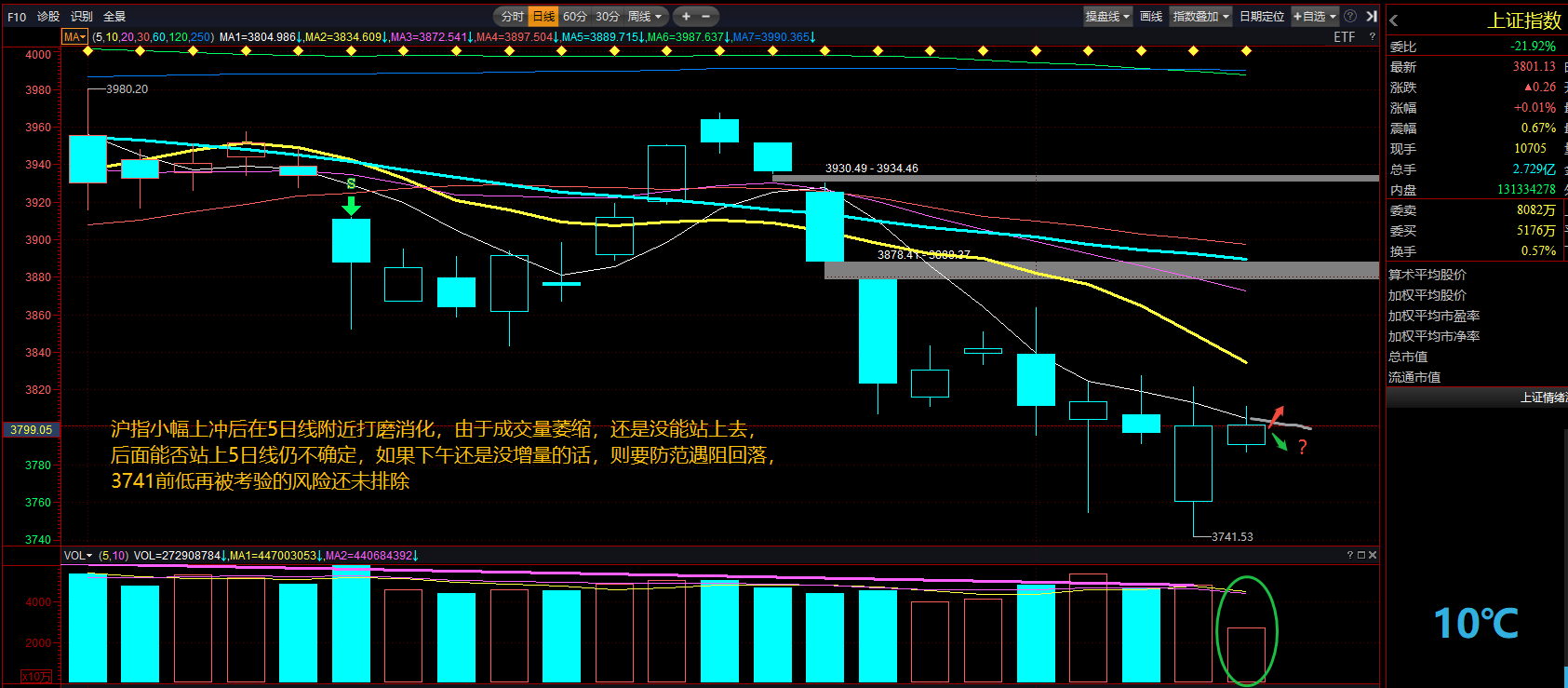Click the x10万 volume unit label
This screenshot has width=1568, height=688.
[x=36, y=677]
